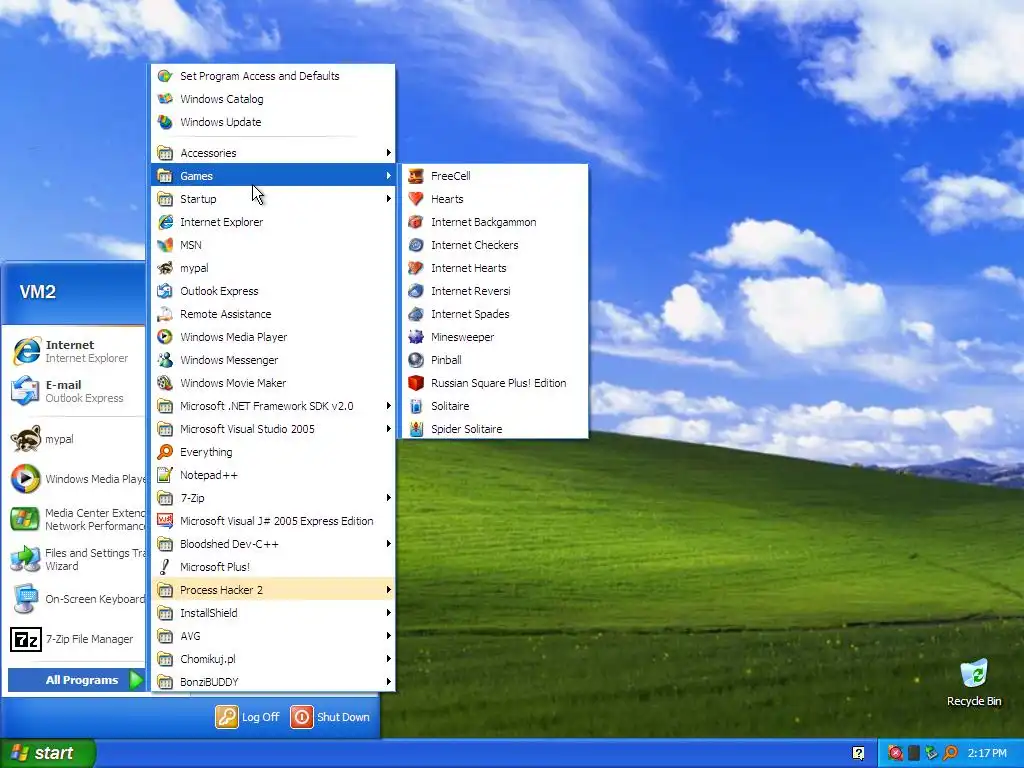
Task: Expand Microsoft Visual Studio 2005 submenu arrow
Action: click(389, 429)
